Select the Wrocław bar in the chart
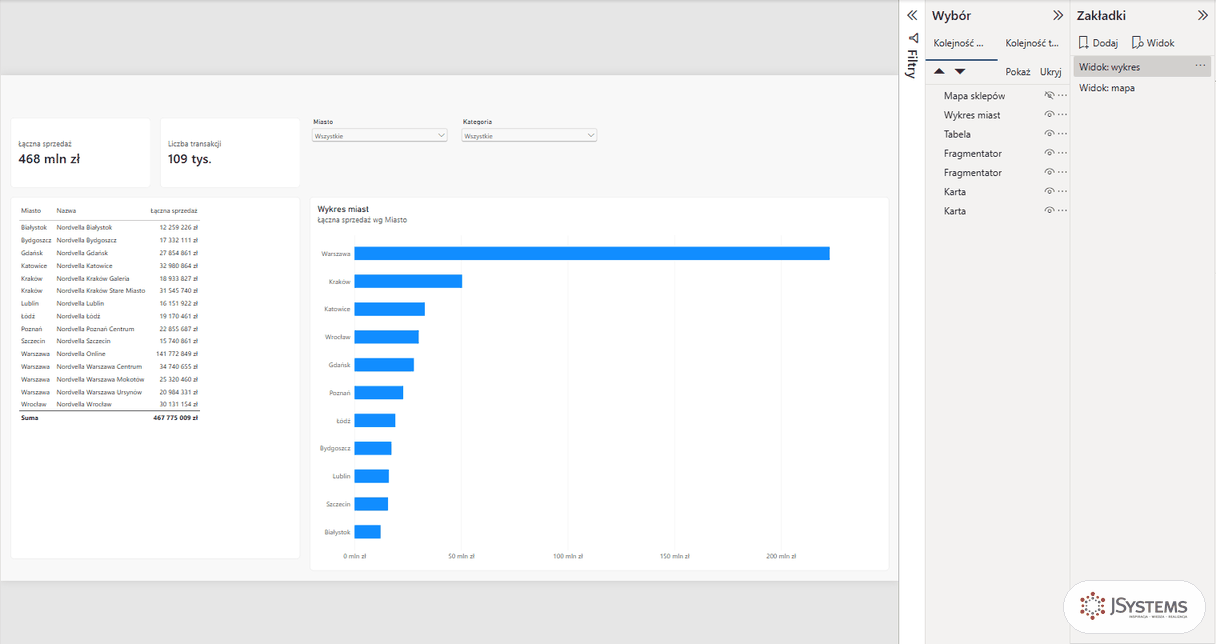The width and height of the screenshot is (1216, 644). pyautogui.click(x=387, y=337)
